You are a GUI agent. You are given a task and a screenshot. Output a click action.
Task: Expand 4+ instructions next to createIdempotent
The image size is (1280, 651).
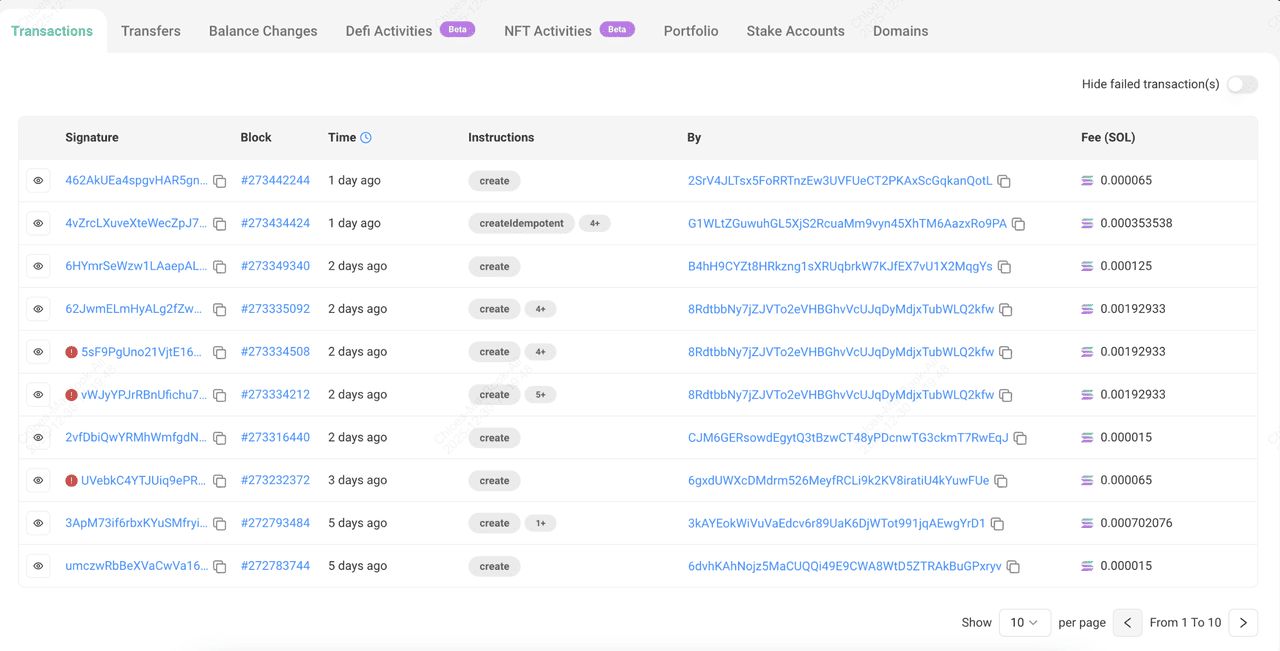coord(594,224)
